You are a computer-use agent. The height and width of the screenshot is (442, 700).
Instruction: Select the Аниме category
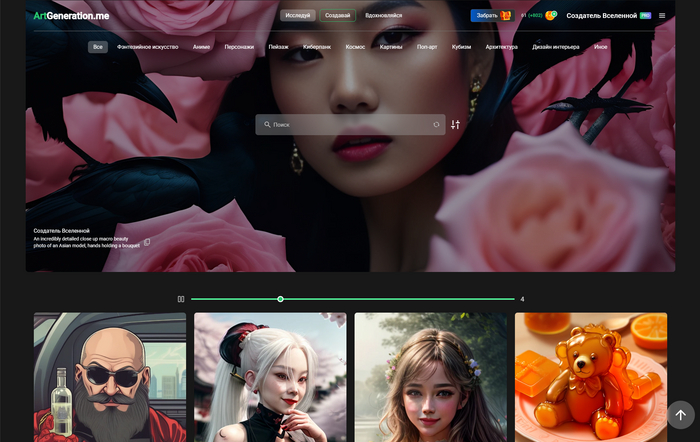click(x=201, y=47)
